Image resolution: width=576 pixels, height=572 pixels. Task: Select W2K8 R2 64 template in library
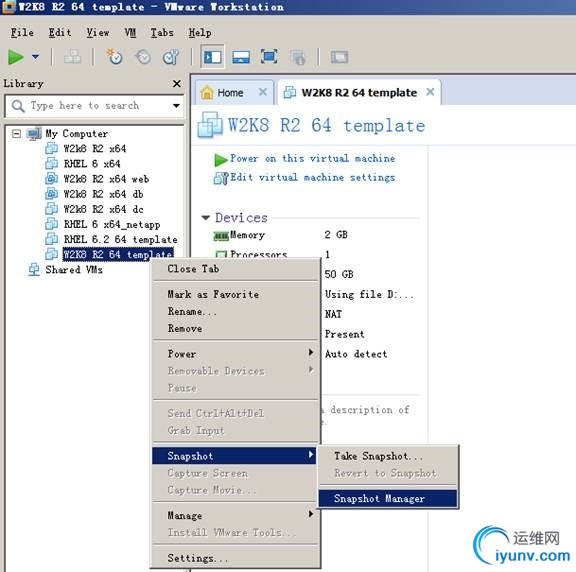point(118,254)
